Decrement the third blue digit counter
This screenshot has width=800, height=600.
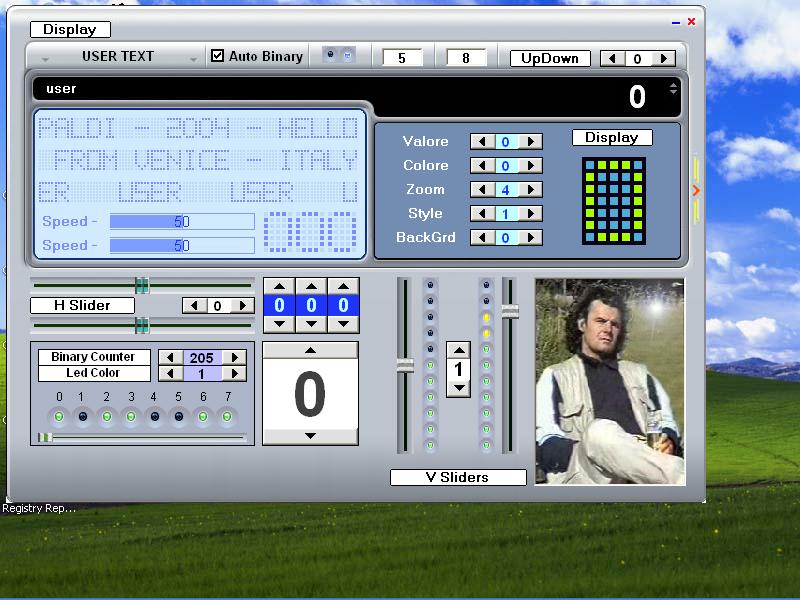coord(343,323)
